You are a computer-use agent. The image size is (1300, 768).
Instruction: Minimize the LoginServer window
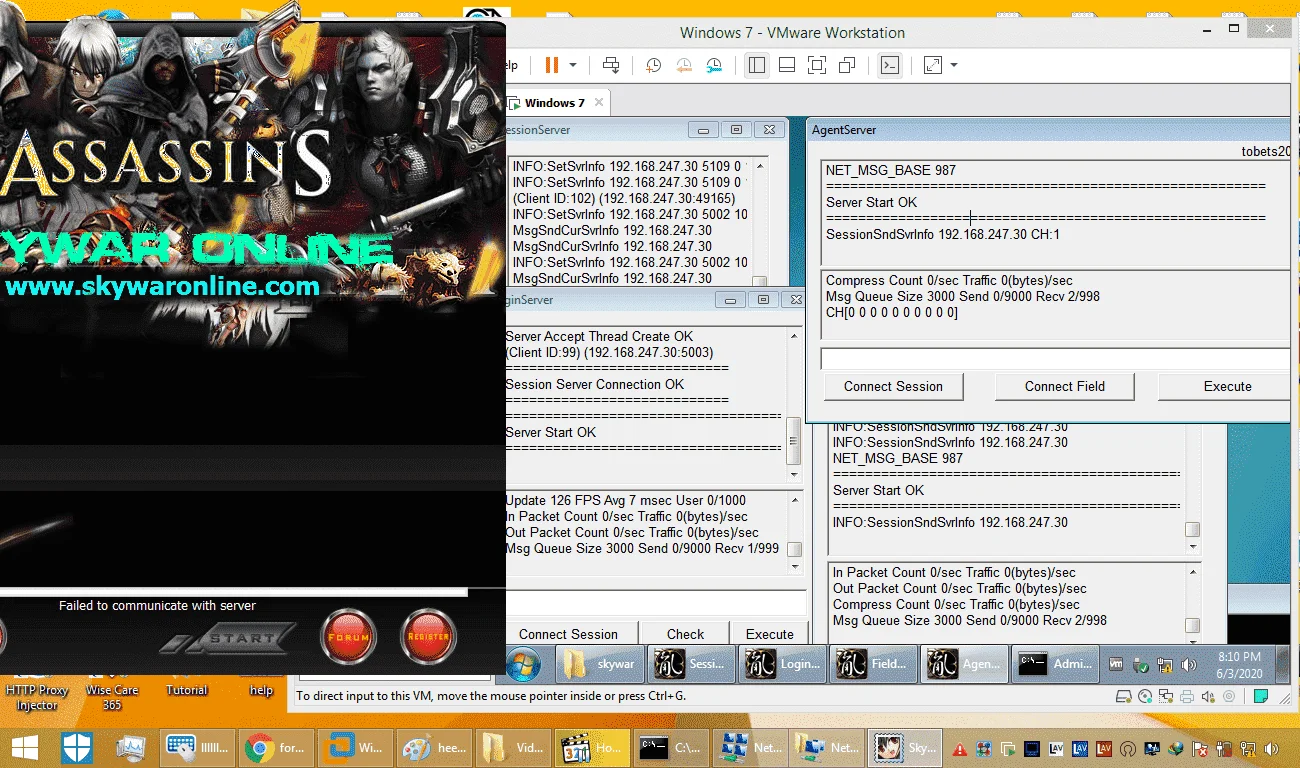click(731, 300)
